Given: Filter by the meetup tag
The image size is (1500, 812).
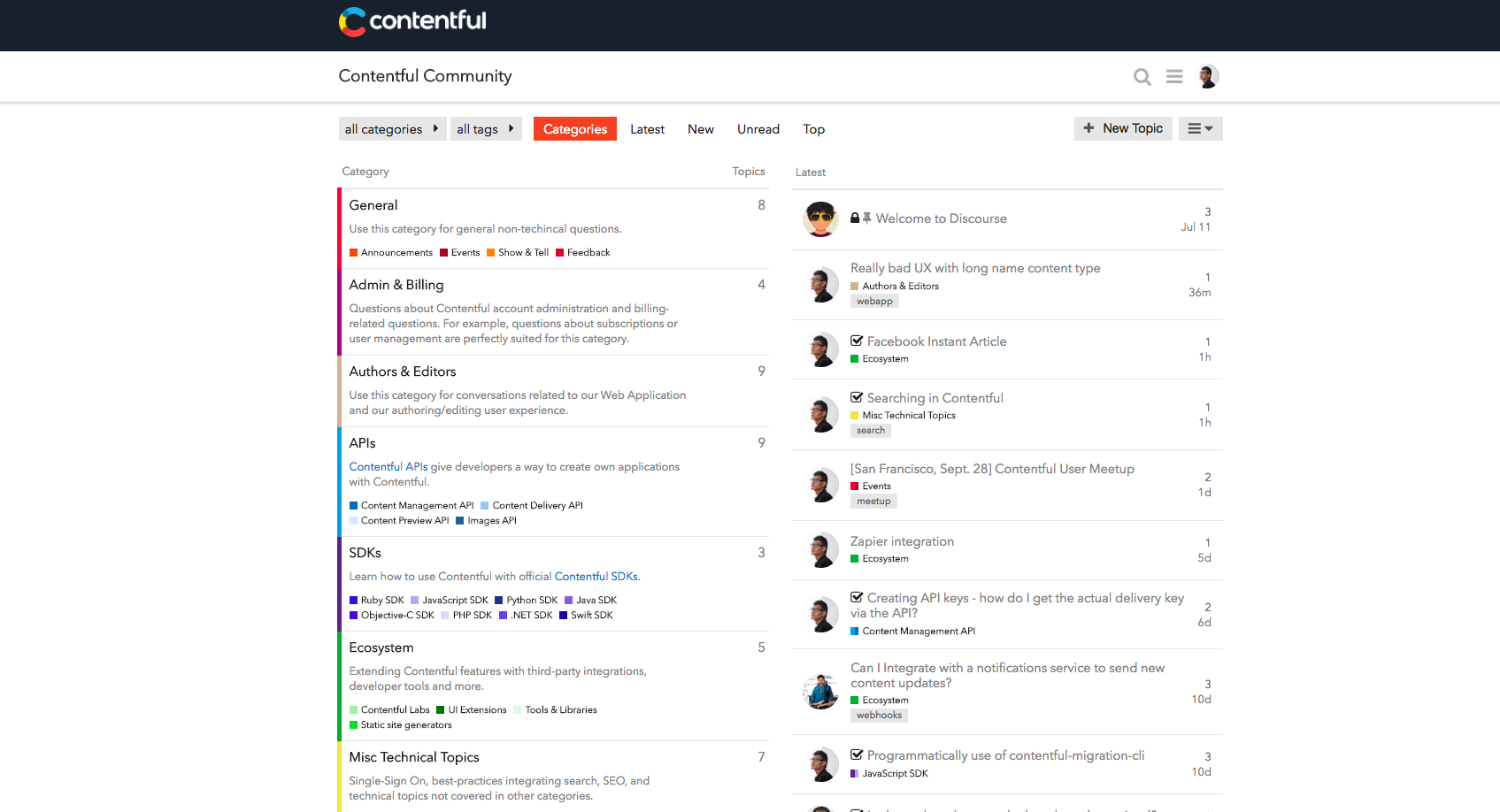Looking at the screenshot, I should pyautogui.click(x=873, y=502).
